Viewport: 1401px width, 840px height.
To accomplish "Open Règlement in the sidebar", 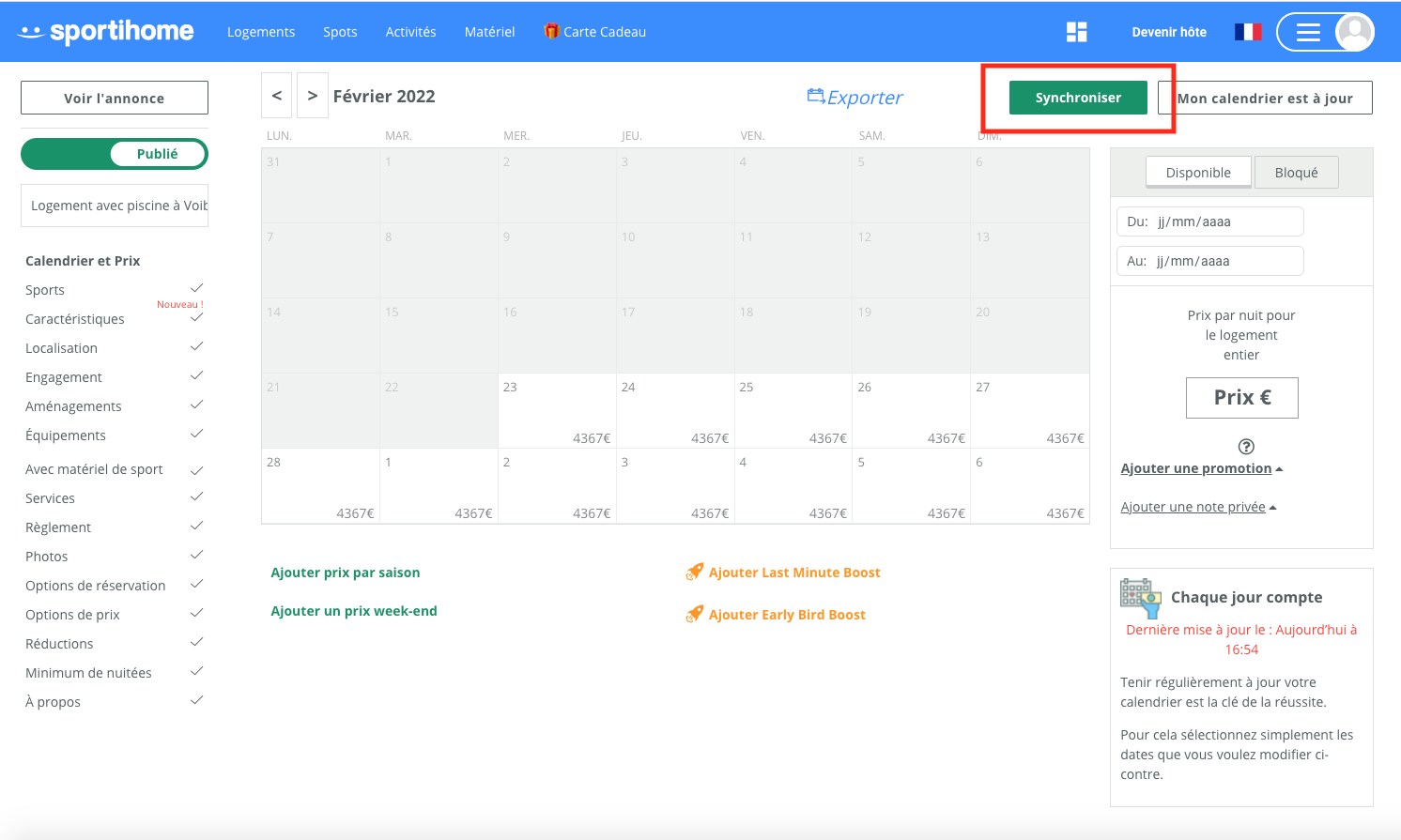I will (58, 527).
